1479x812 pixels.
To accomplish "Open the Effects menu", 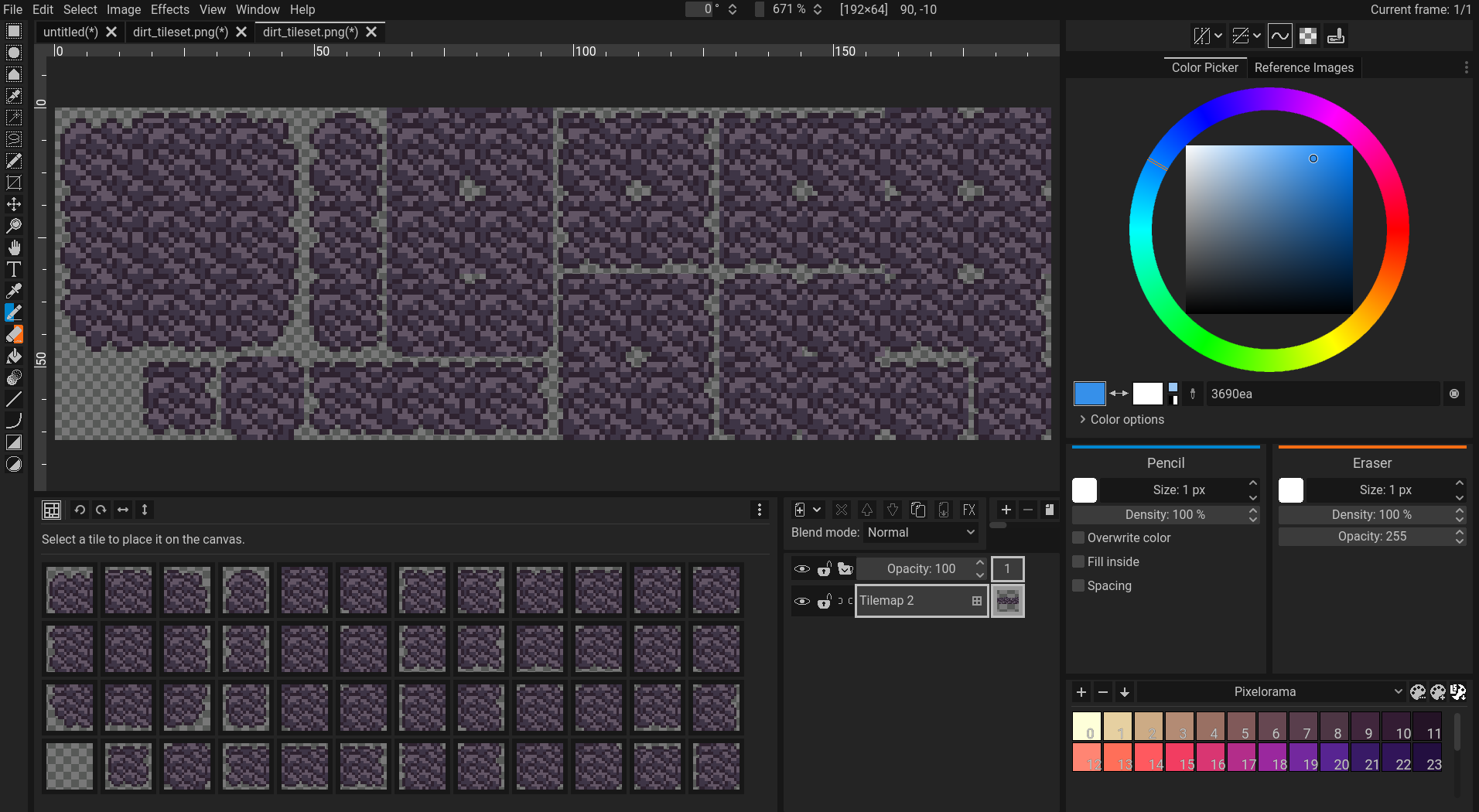I will (169, 9).
